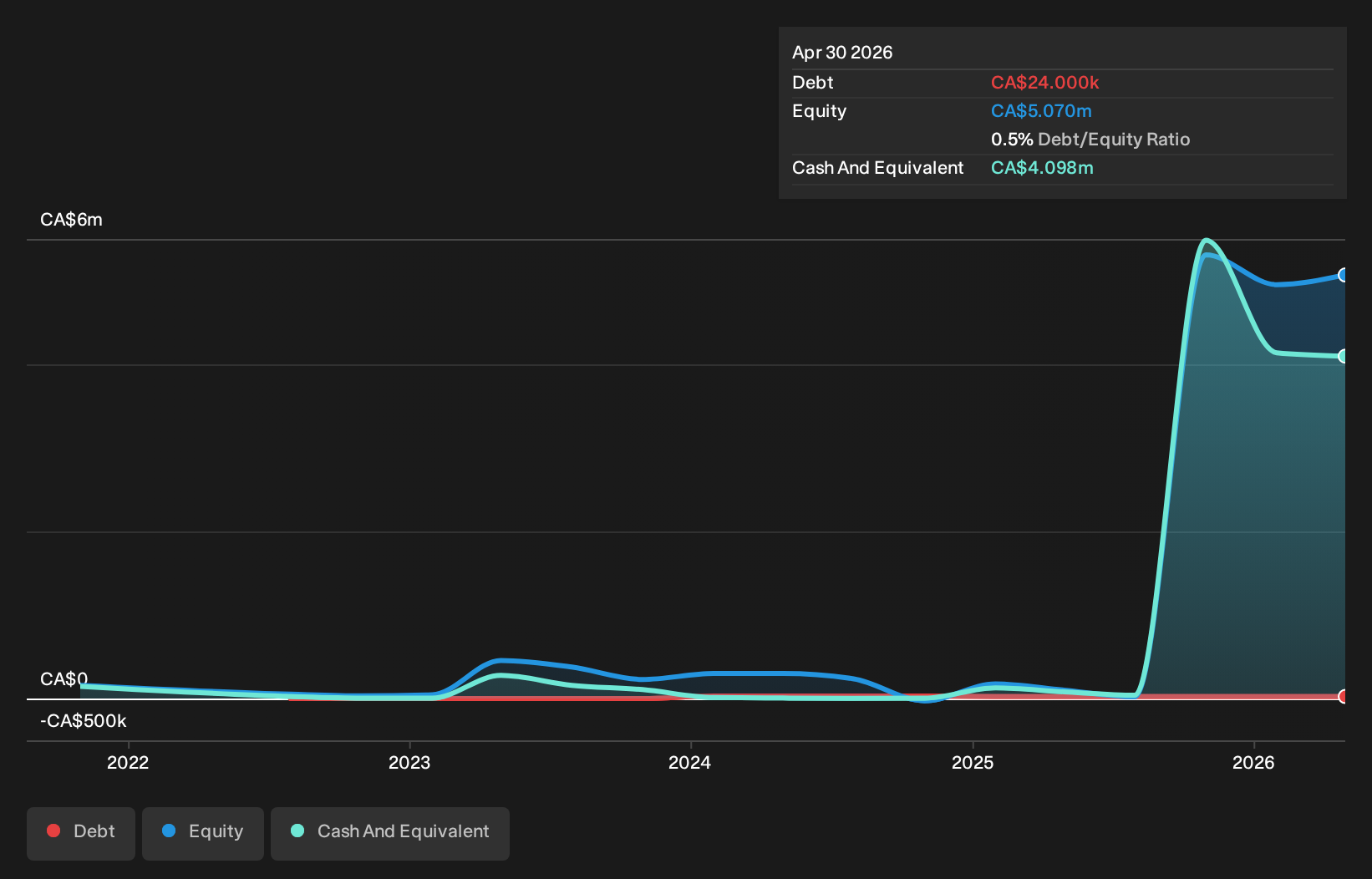
Task: Click the Equity row label in tooltip
Action: tap(819, 111)
